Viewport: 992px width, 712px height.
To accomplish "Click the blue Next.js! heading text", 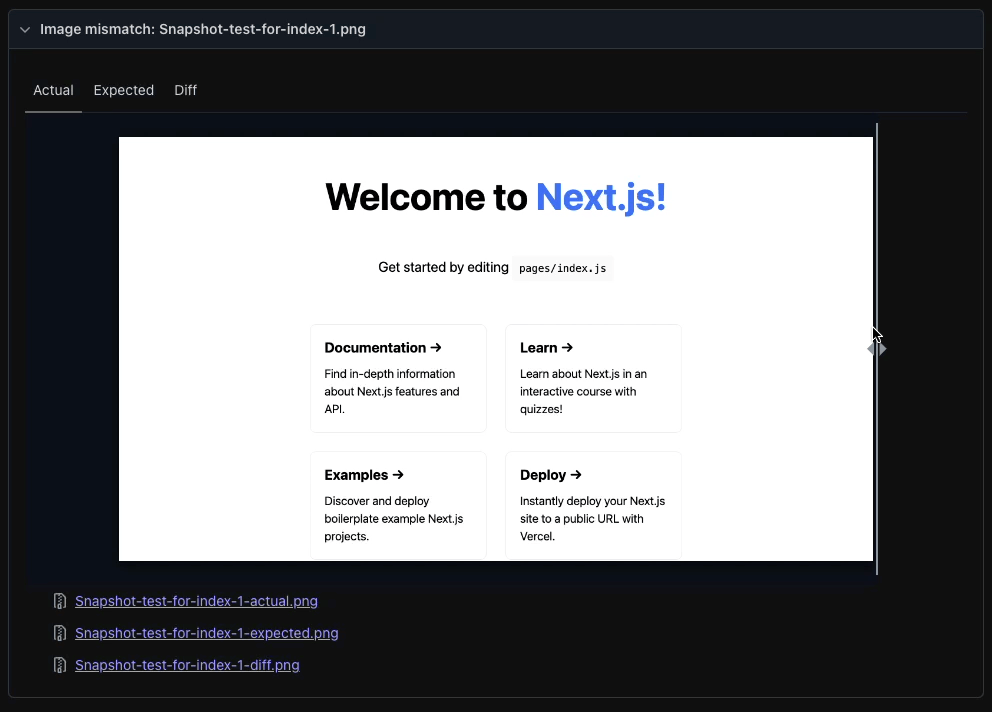I will (600, 198).
